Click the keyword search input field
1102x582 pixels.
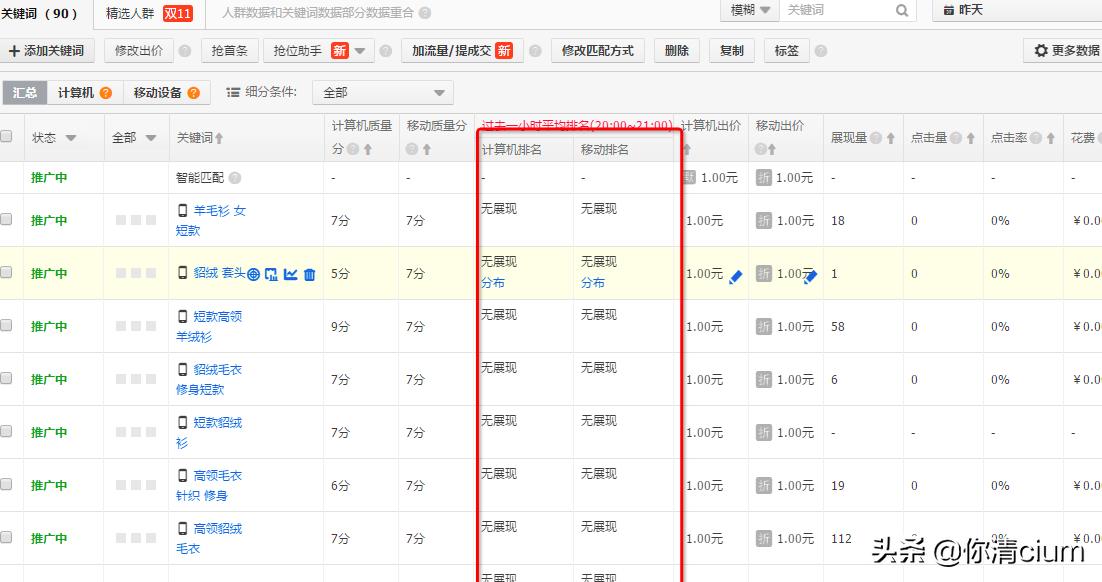click(830, 11)
